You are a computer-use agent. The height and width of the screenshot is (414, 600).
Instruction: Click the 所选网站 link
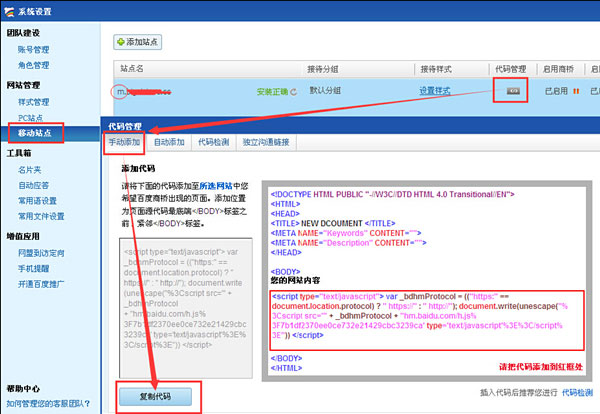pos(216,186)
